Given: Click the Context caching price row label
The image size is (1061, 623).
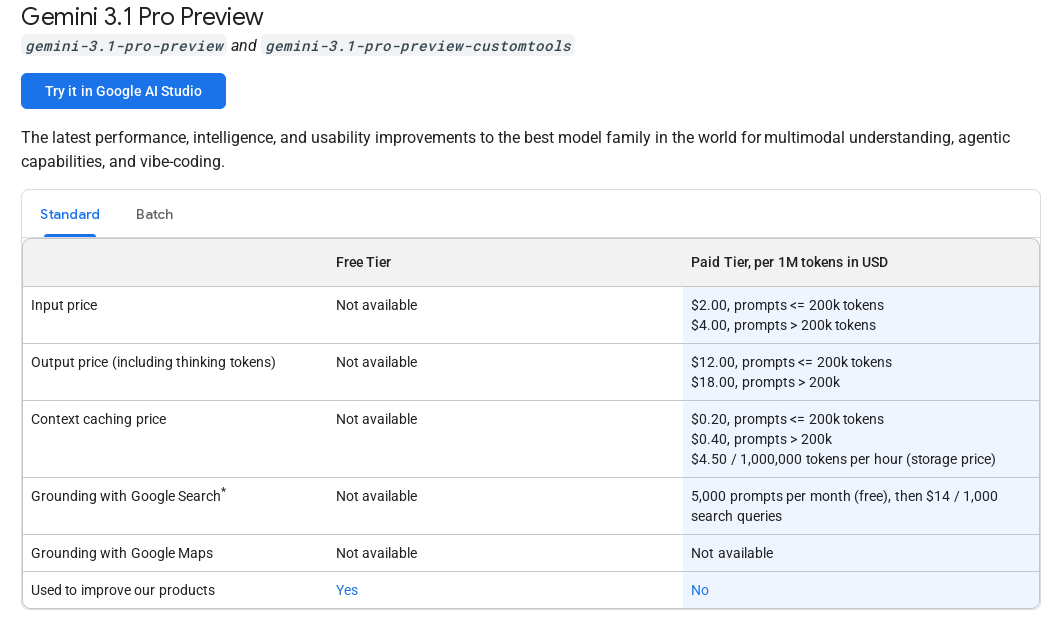Looking at the screenshot, I should (x=98, y=419).
